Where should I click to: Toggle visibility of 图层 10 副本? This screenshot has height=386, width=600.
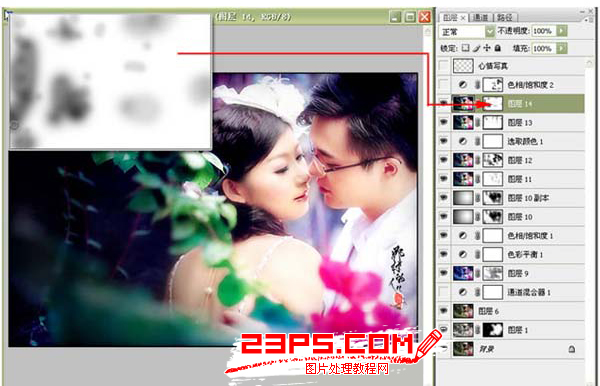click(x=443, y=198)
